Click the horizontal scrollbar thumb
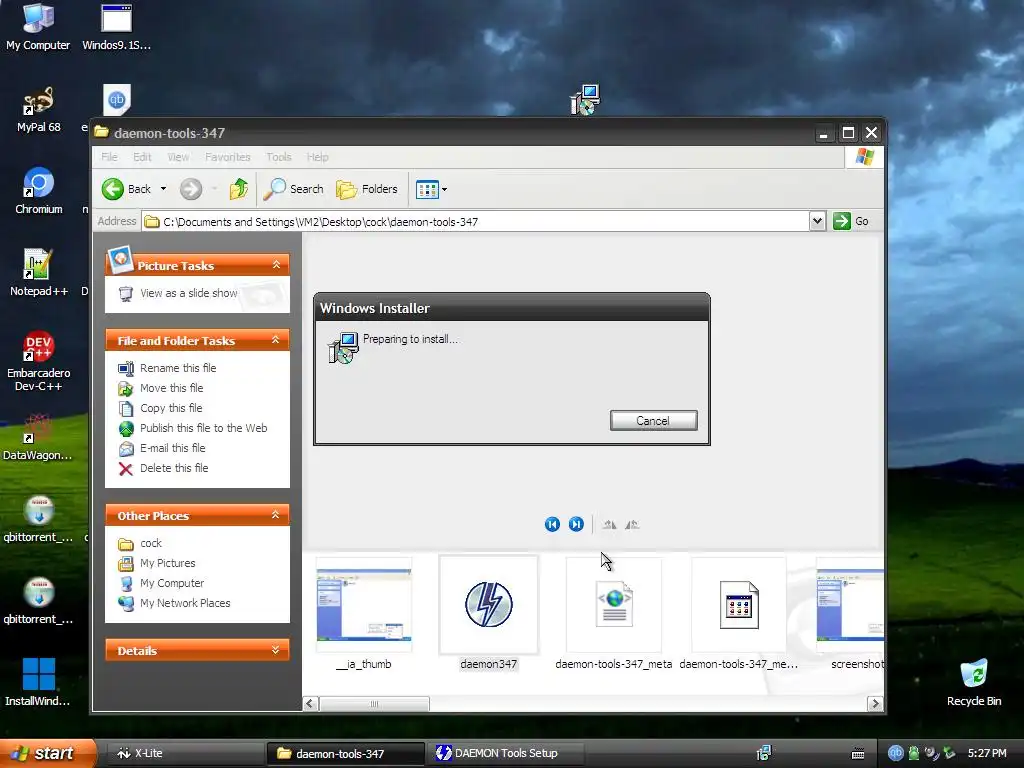Image resolution: width=1024 pixels, height=768 pixels. click(x=374, y=704)
